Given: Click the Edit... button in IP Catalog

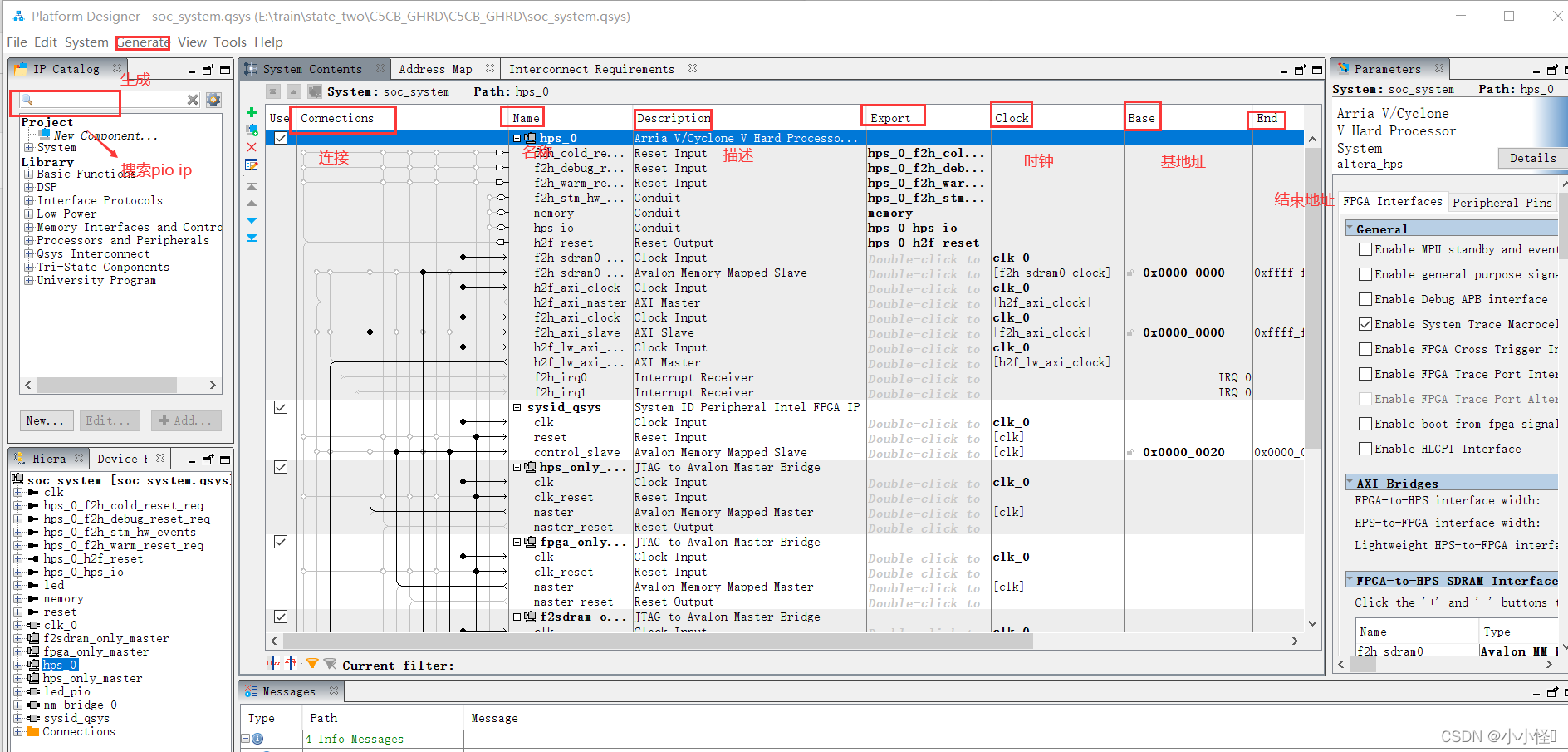Looking at the screenshot, I should coord(108,420).
